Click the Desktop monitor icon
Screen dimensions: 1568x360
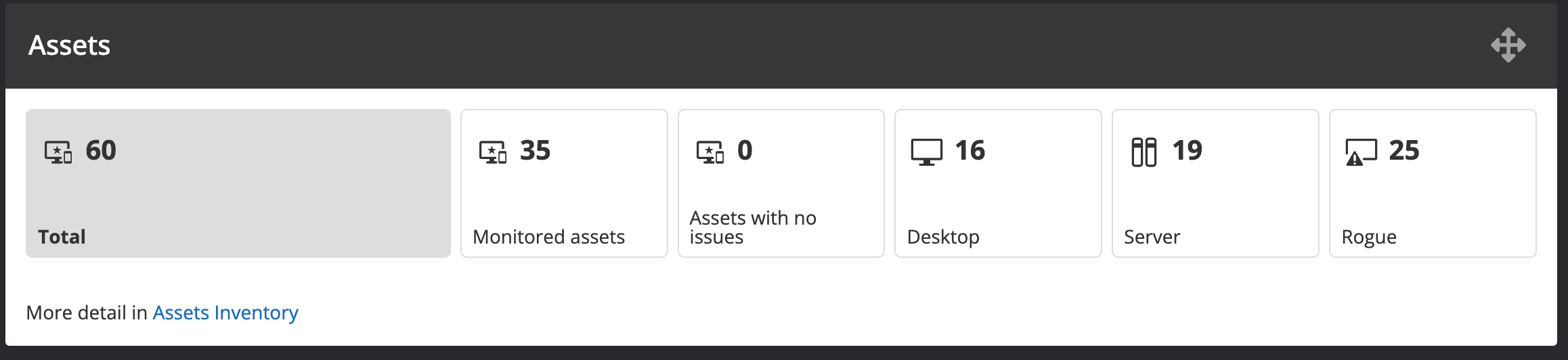pyautogui.click(x=926, y=152)
